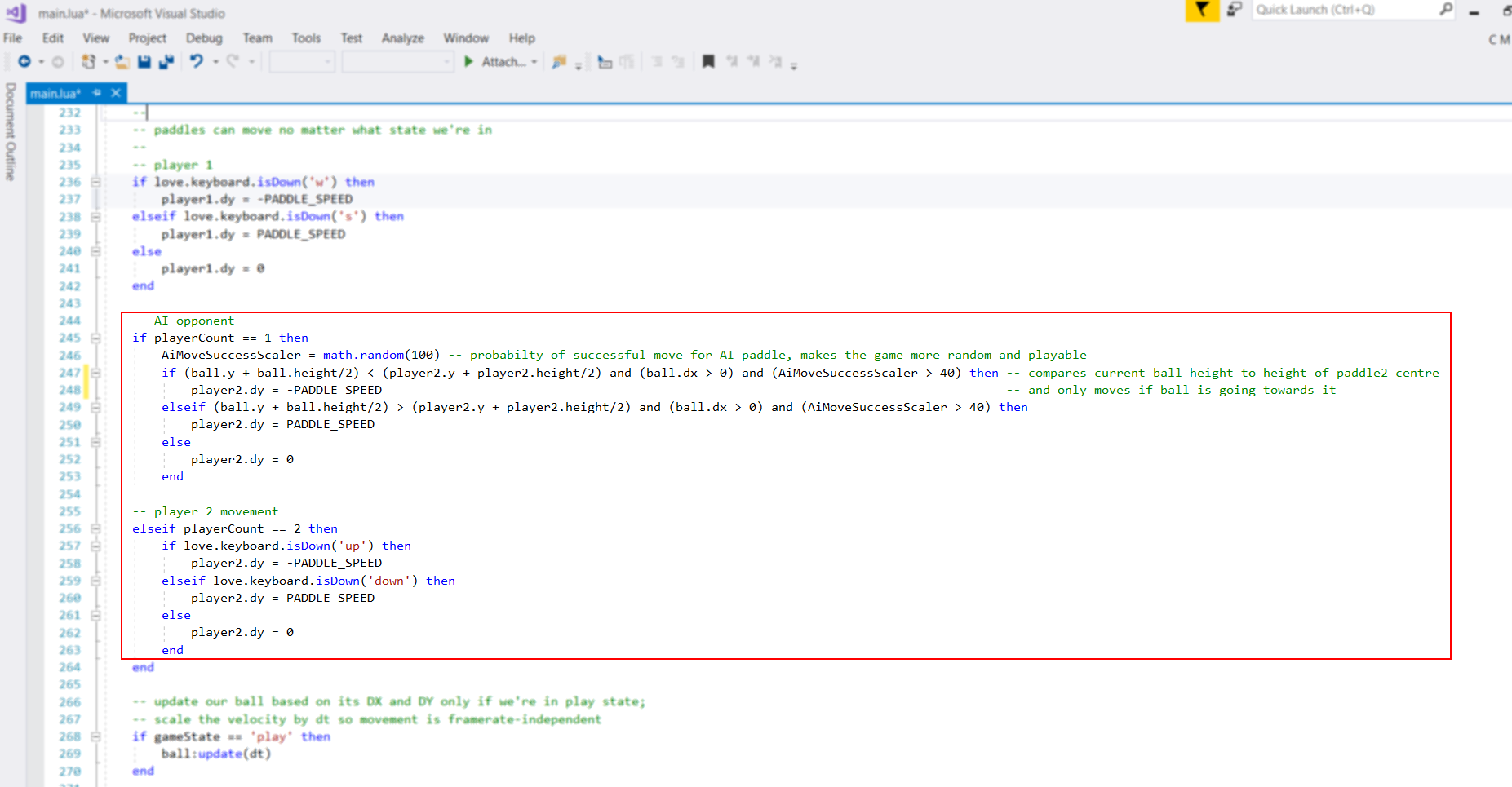The width and height of the screenshot is (1512, 787).
Task: Click the Open File folder icon
Action: point(122,62)
